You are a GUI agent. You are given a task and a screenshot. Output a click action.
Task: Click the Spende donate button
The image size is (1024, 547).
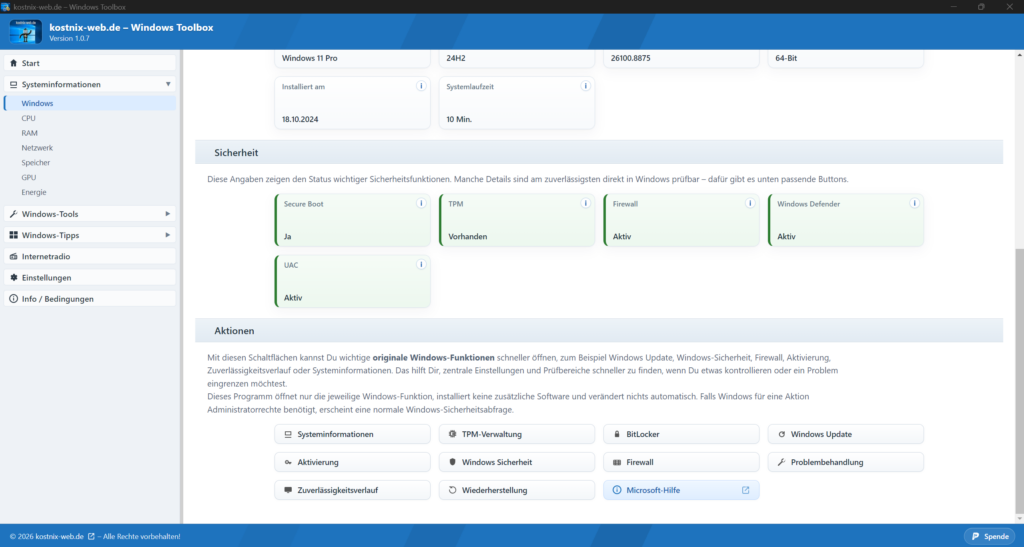point(989,537)
